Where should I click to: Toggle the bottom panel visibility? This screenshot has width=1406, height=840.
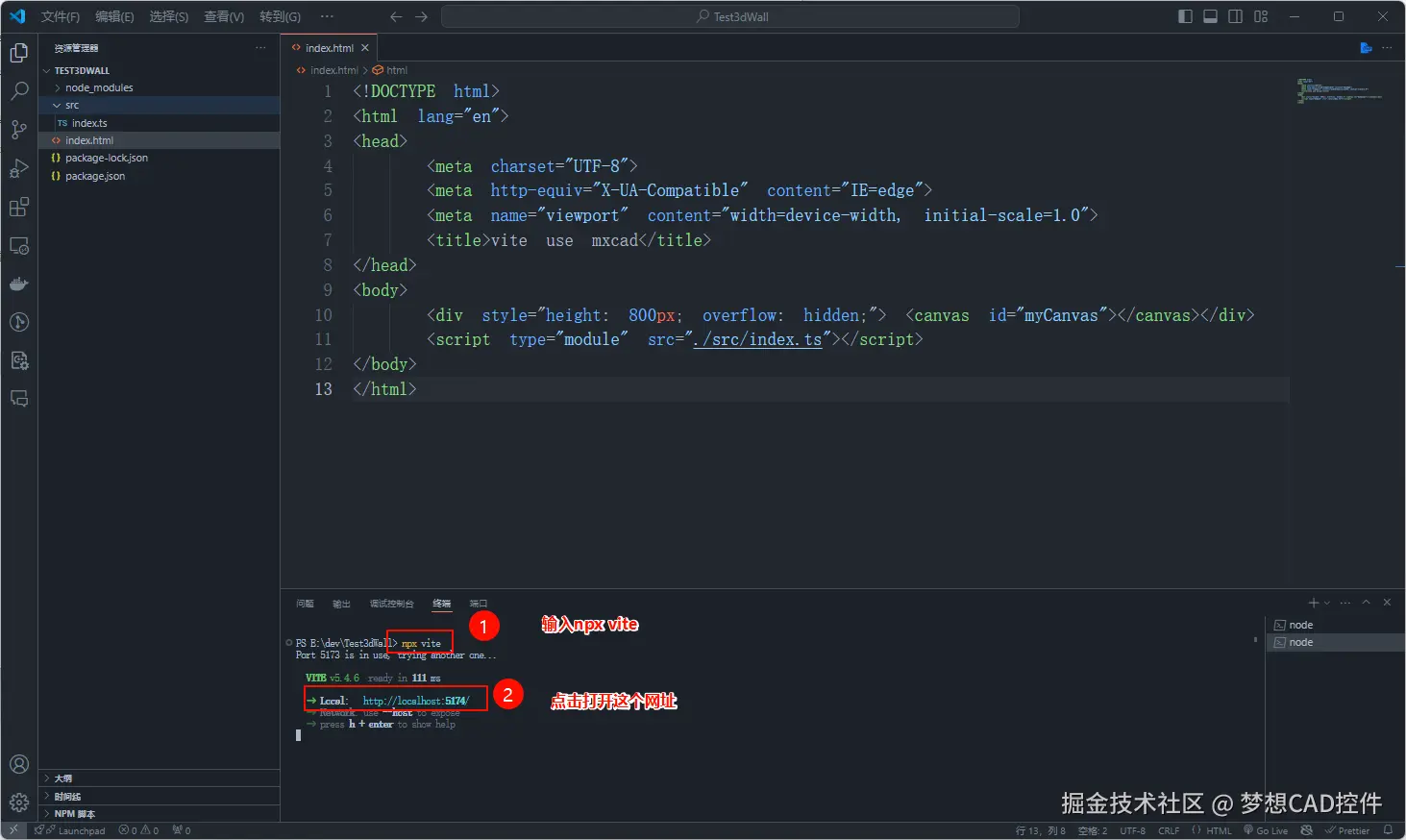coord(1210,16)
